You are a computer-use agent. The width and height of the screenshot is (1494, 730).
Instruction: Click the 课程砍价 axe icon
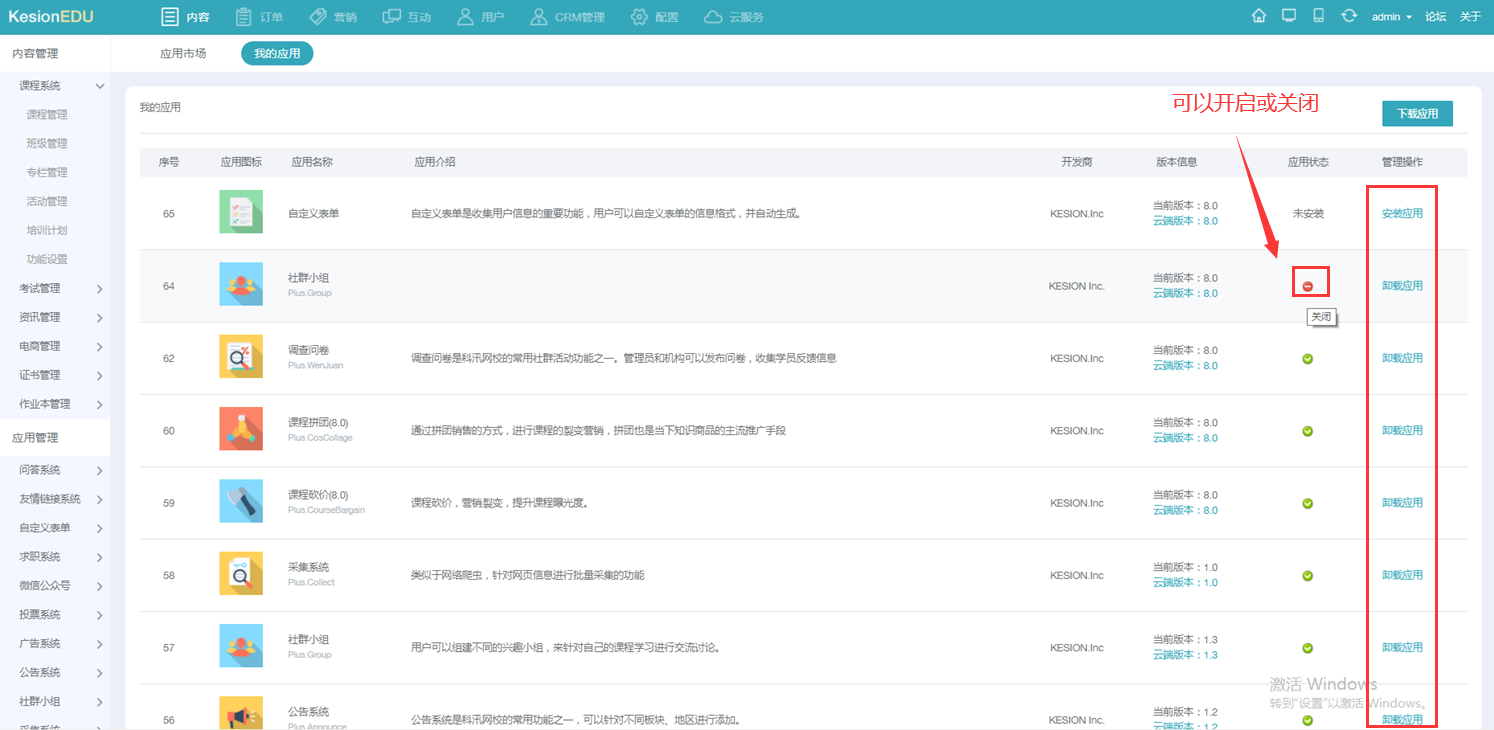point(241,501)
